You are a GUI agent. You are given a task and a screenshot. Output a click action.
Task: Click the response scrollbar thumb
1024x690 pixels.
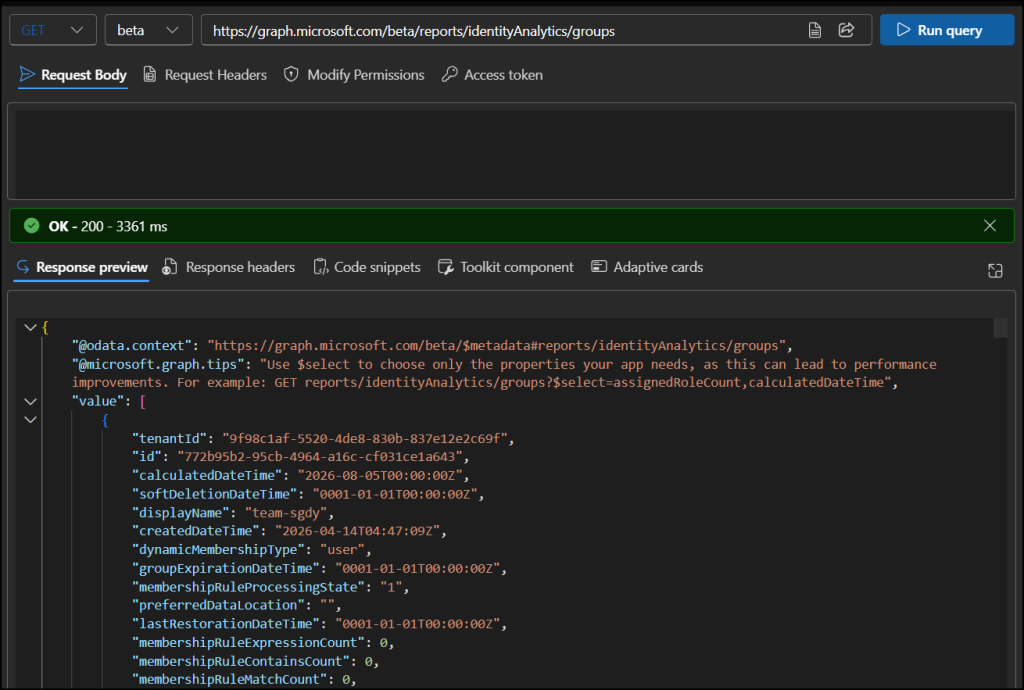click(1000, 328)
